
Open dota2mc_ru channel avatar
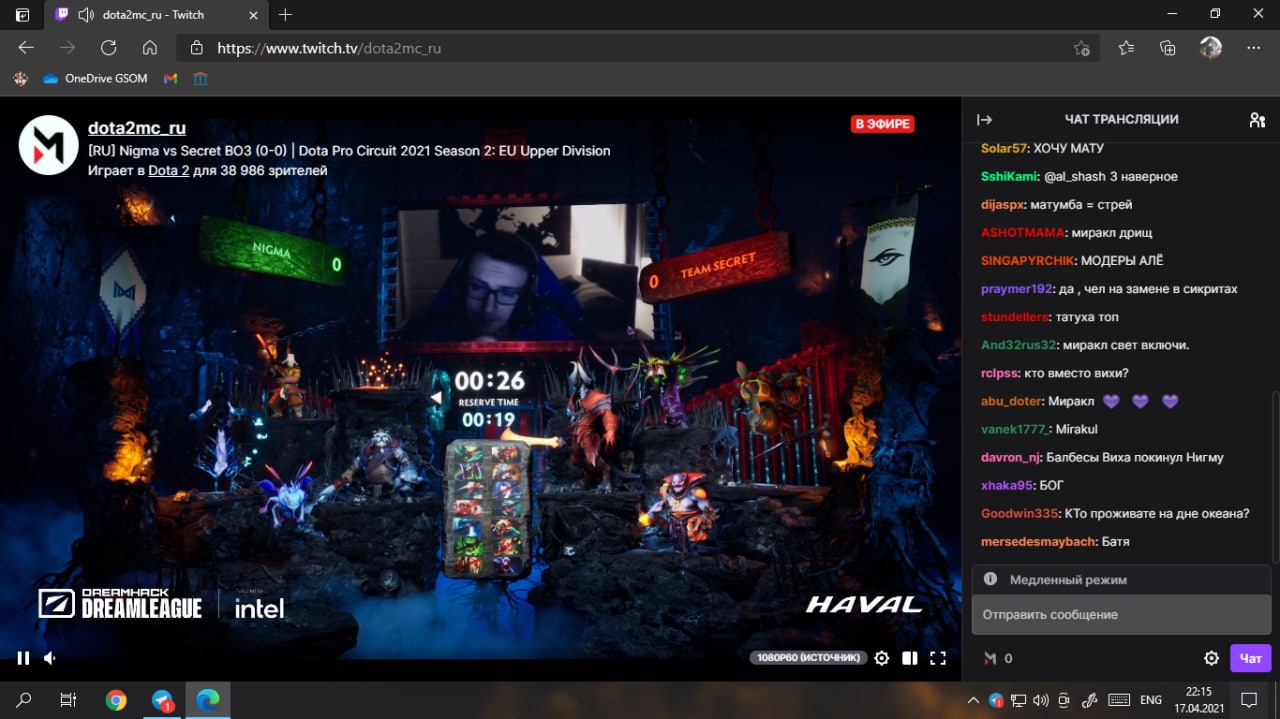tap(48, 146)
